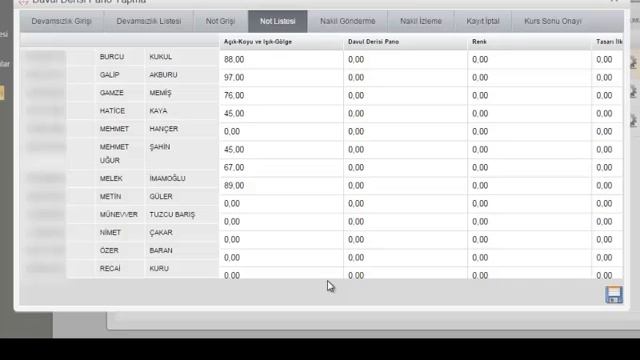Click the name NİMET

(x=110, y=232)
